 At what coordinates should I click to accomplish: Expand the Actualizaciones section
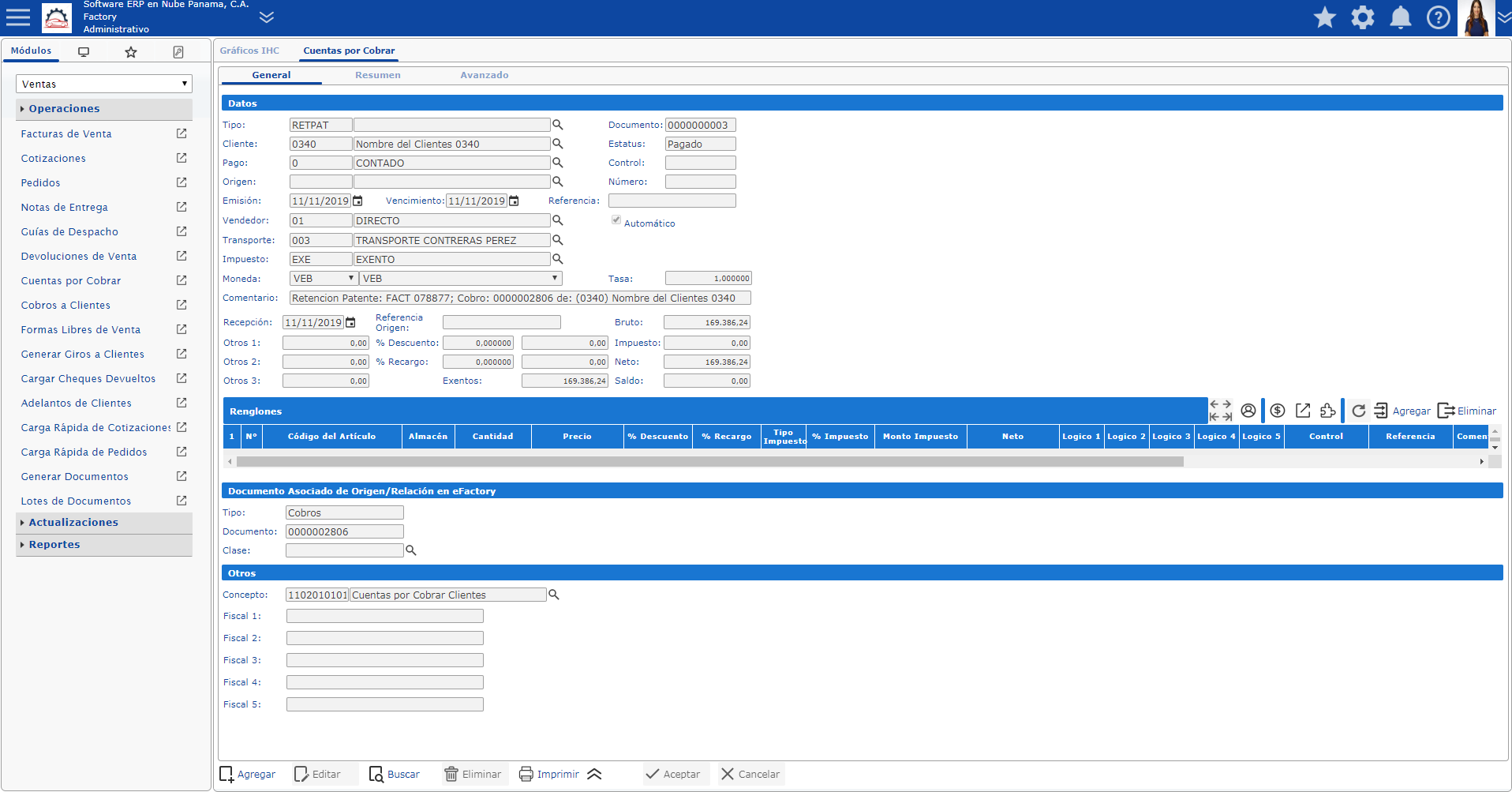pyautogui.click(x=104, y=523)
